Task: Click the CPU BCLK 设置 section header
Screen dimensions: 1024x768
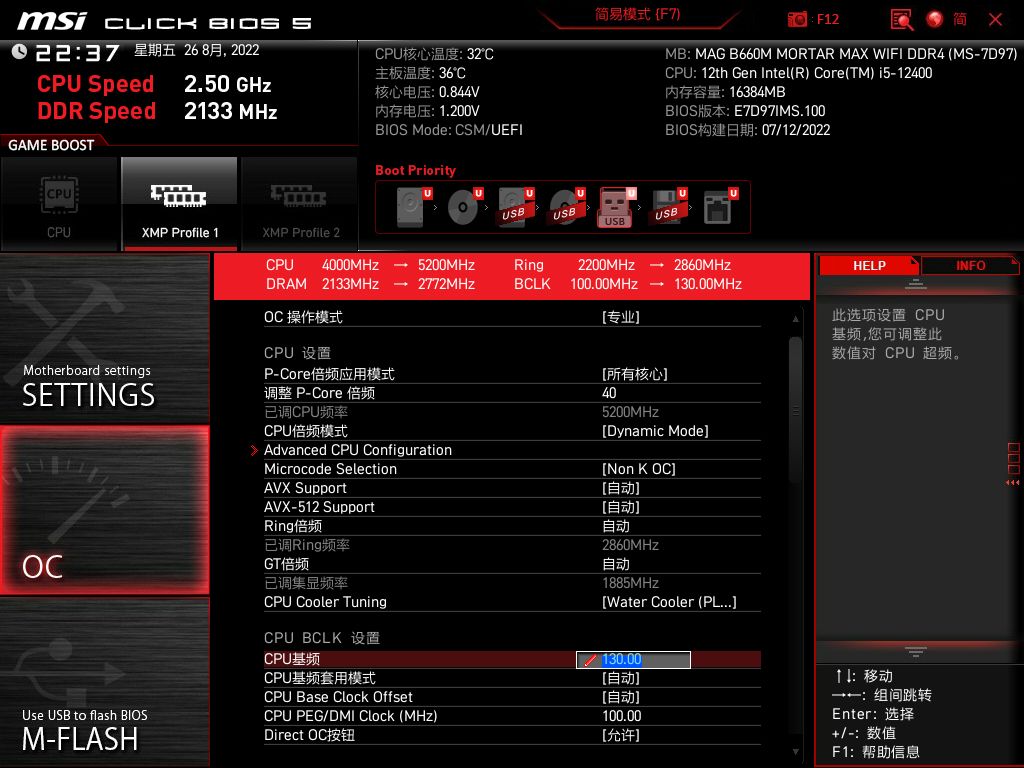Action: click(x=321, y=637)
